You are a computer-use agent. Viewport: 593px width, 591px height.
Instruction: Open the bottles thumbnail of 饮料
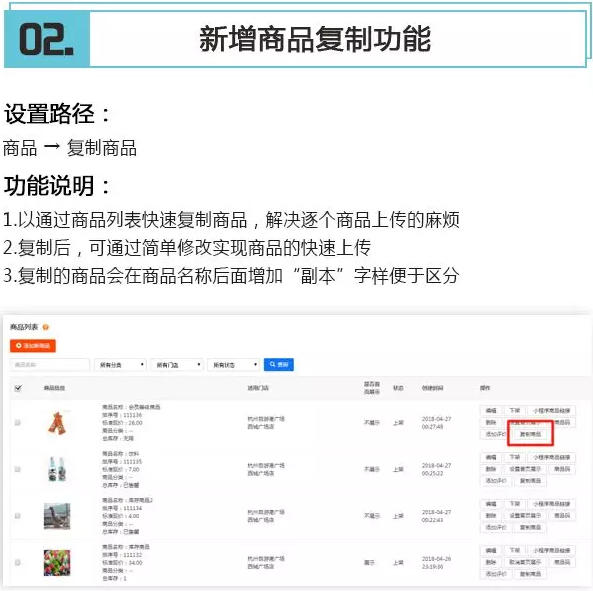[x=57, y=469]
